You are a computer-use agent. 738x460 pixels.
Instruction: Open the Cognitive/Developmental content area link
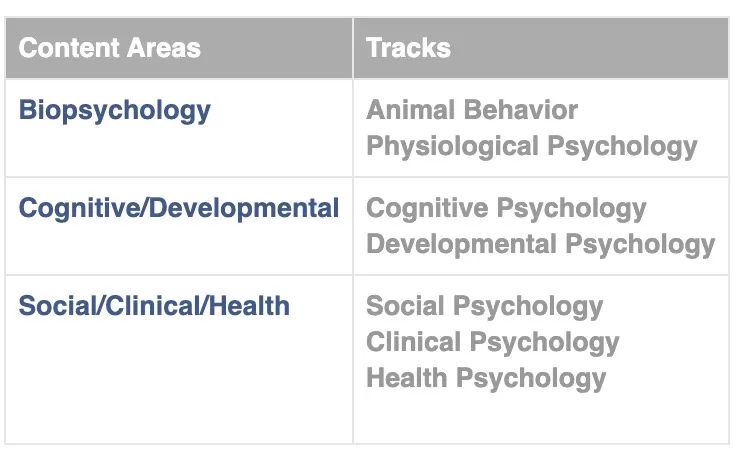[179, 209]
